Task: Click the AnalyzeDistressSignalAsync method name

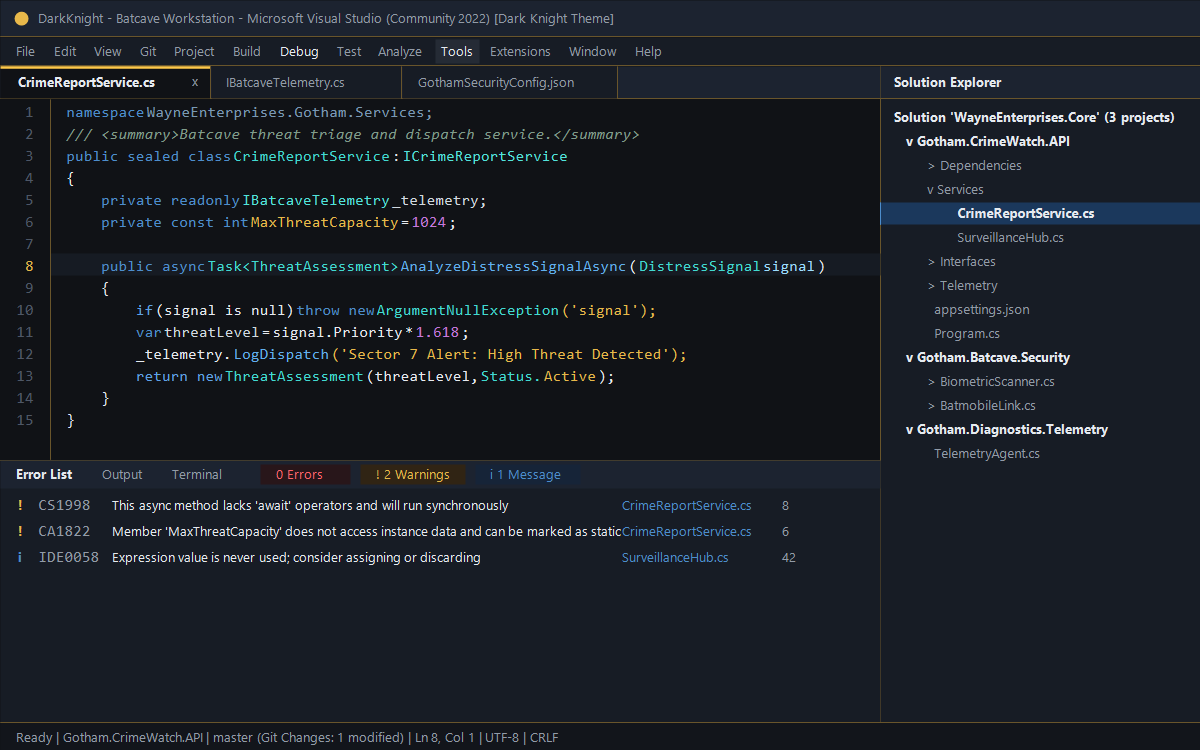Action: pyautogui.click(x=513, y=266)
